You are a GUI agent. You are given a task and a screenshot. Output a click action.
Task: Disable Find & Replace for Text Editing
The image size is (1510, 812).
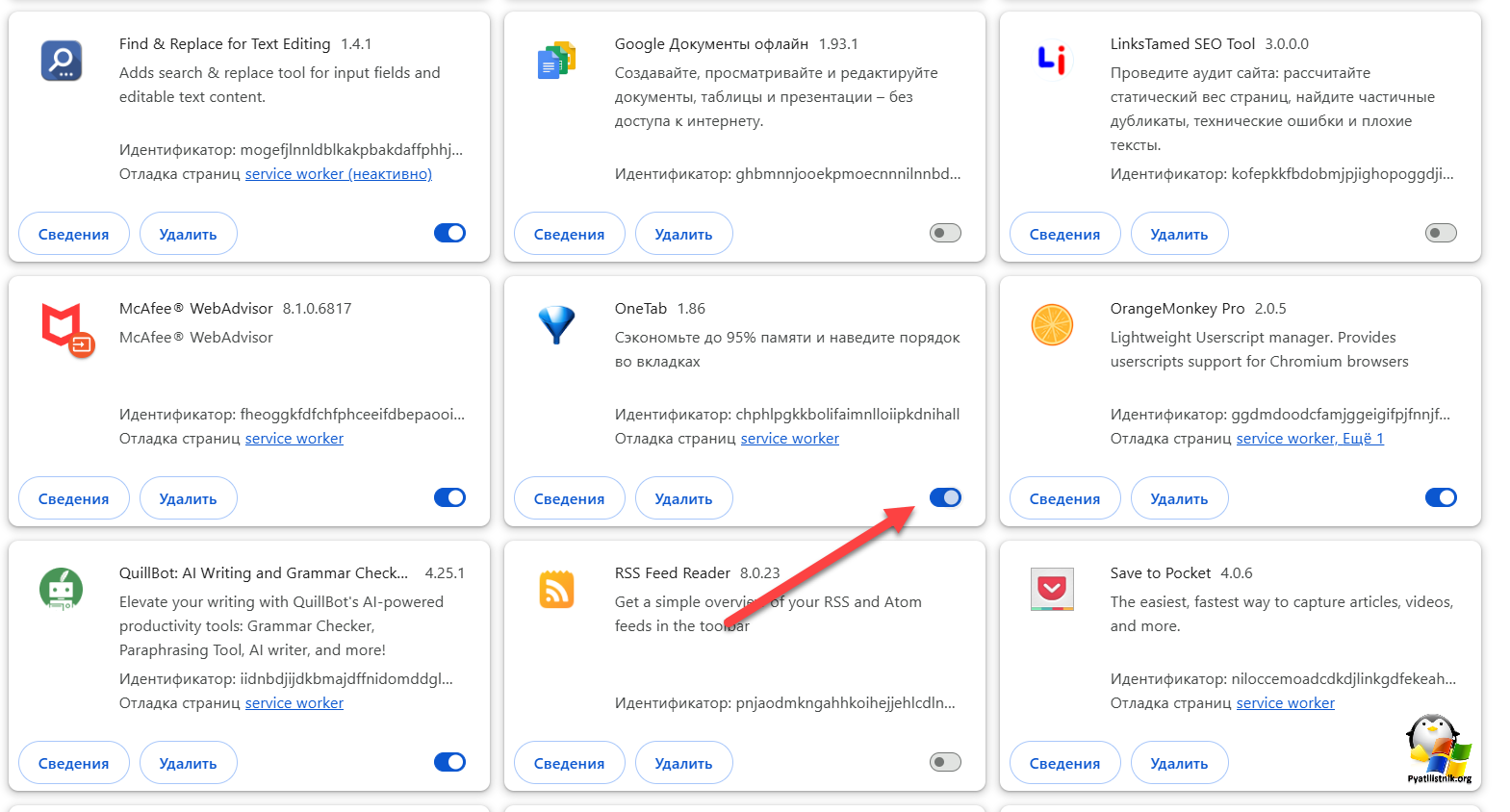449,233
